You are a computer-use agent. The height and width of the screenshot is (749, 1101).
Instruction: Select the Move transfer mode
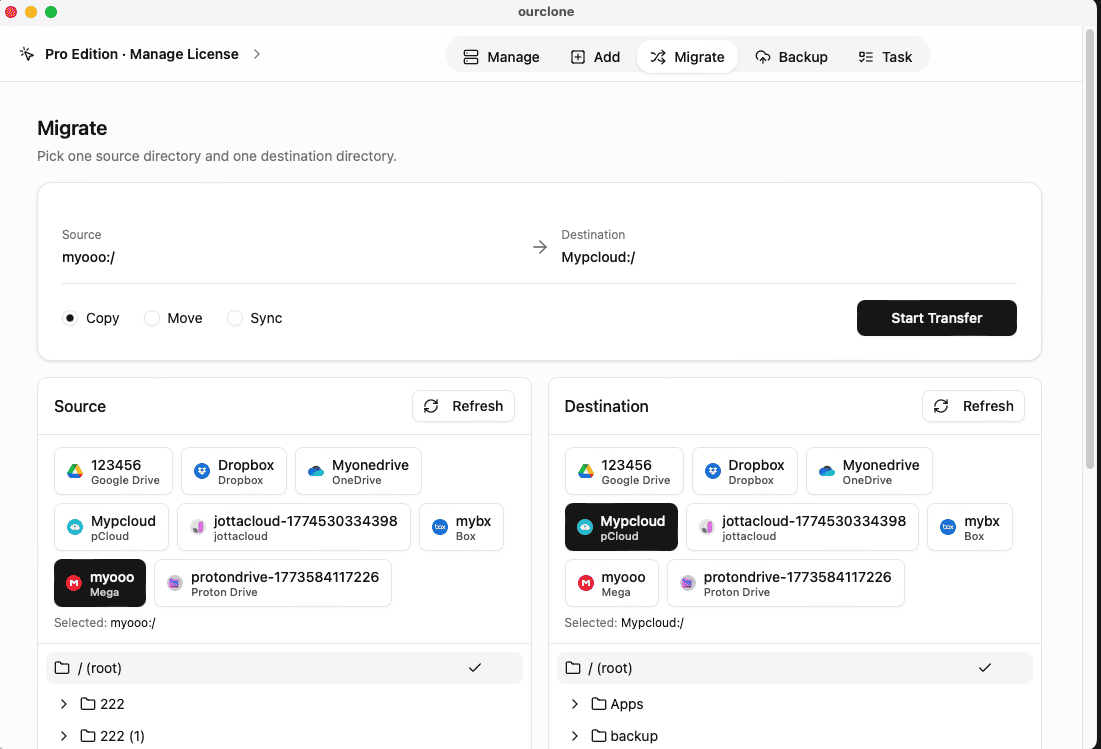(x=151, y=317)
